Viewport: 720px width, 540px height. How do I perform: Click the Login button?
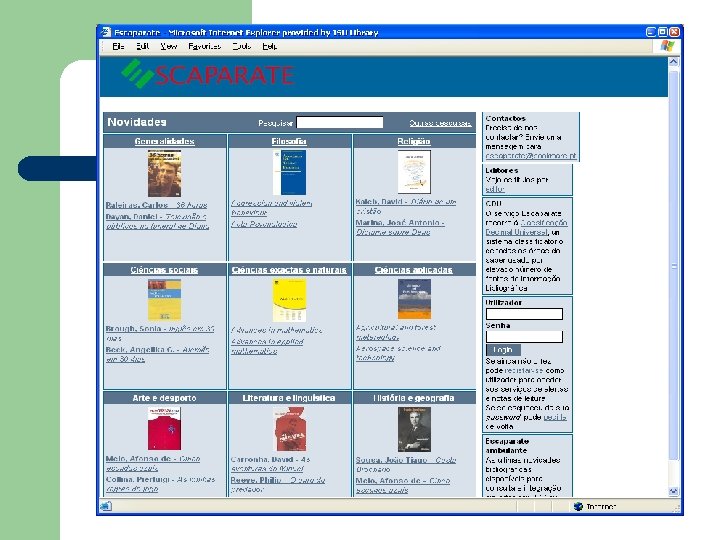click(503, 350)
